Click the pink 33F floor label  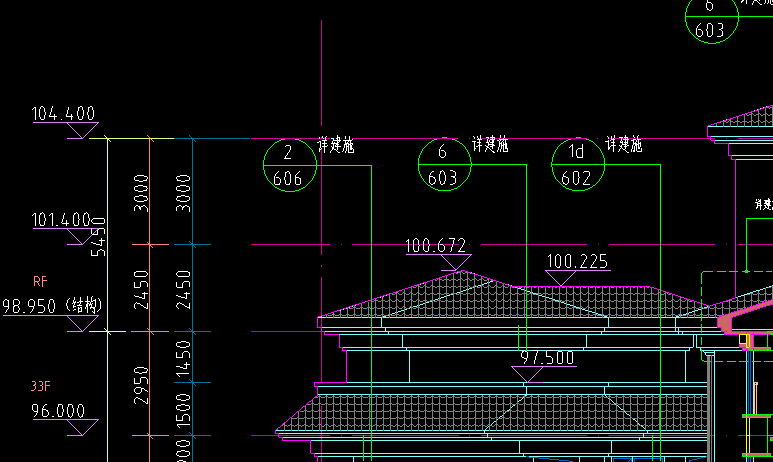coord(40,386)
